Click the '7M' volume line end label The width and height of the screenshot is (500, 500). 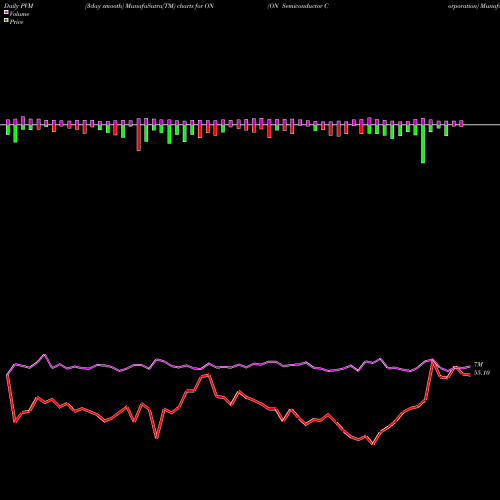478,365
